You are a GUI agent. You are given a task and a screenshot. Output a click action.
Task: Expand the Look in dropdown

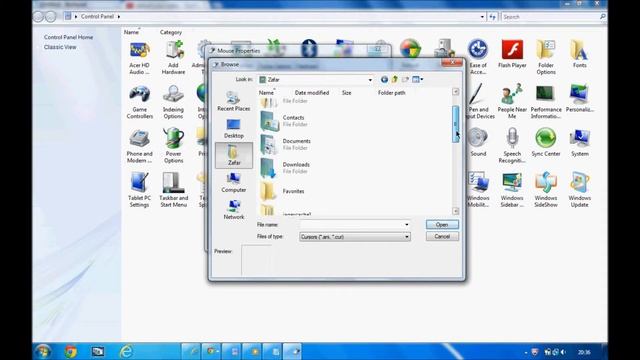(x=370, y=80)
